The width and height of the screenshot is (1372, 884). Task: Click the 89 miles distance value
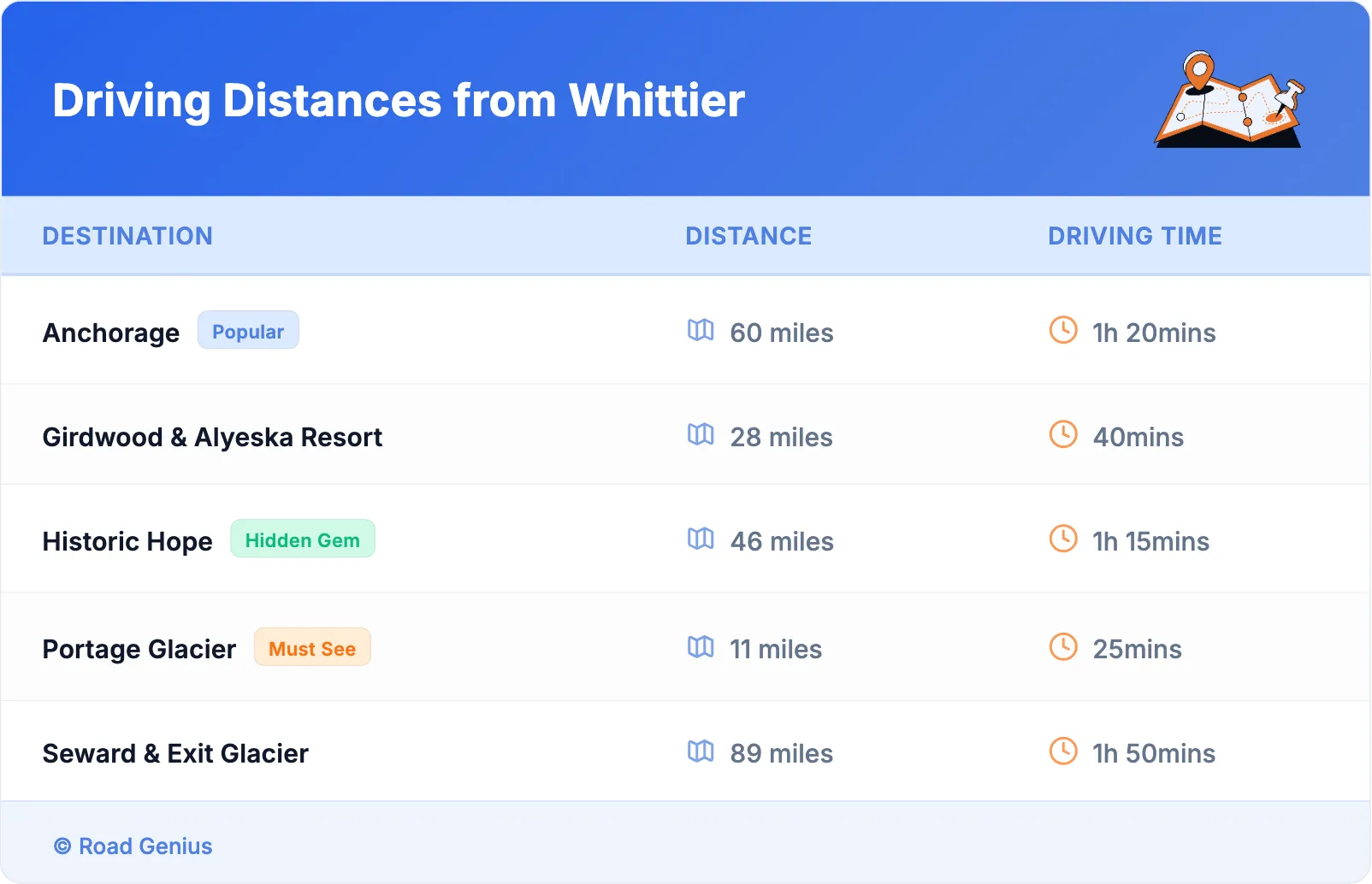(782, 753)
